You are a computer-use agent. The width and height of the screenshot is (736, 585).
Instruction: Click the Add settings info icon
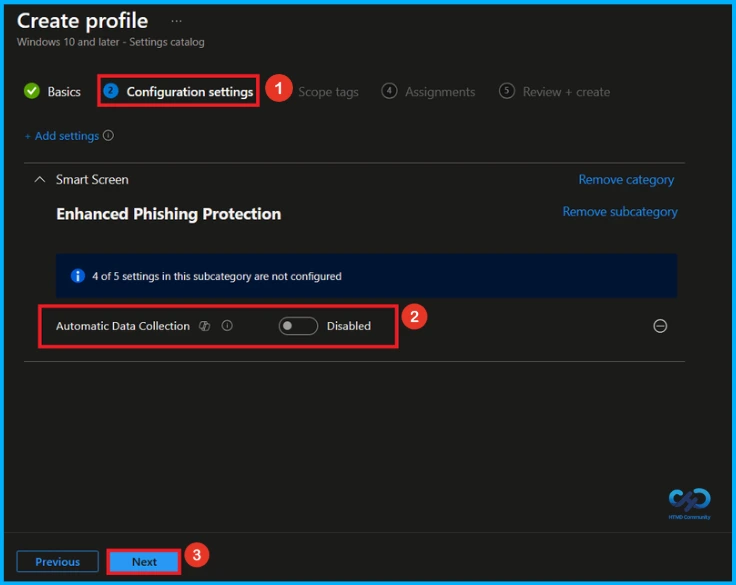point(108,136)
